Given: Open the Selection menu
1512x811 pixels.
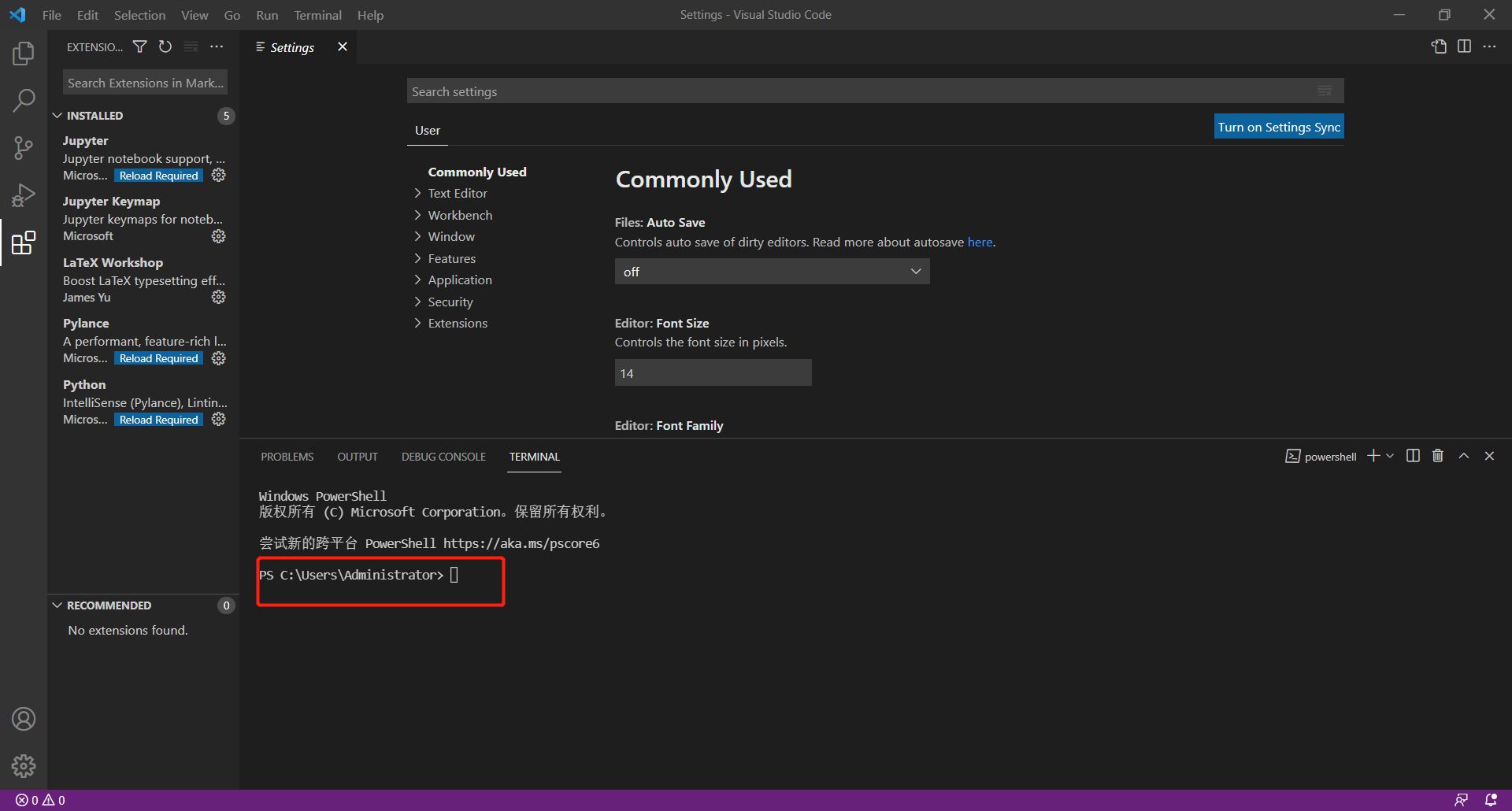Looking at the screenshot, I should (139, 15).
